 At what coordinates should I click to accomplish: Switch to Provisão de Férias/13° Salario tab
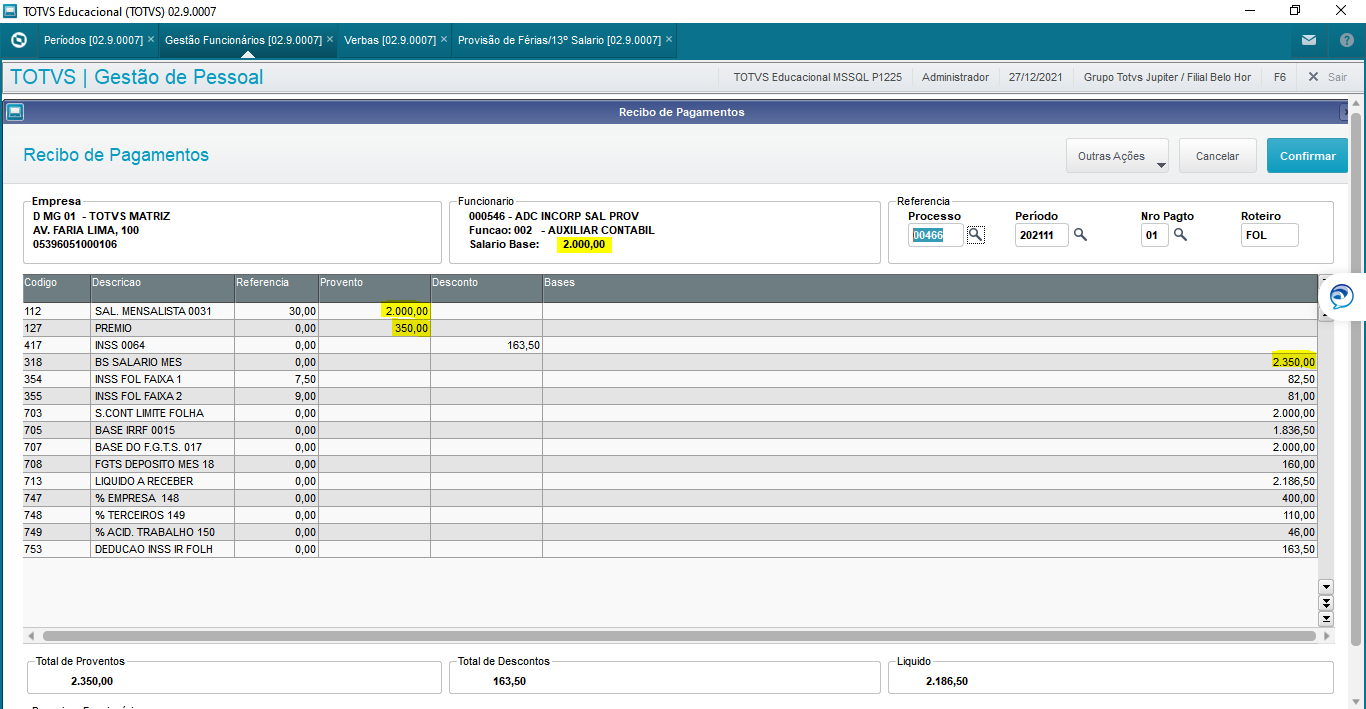559,40
